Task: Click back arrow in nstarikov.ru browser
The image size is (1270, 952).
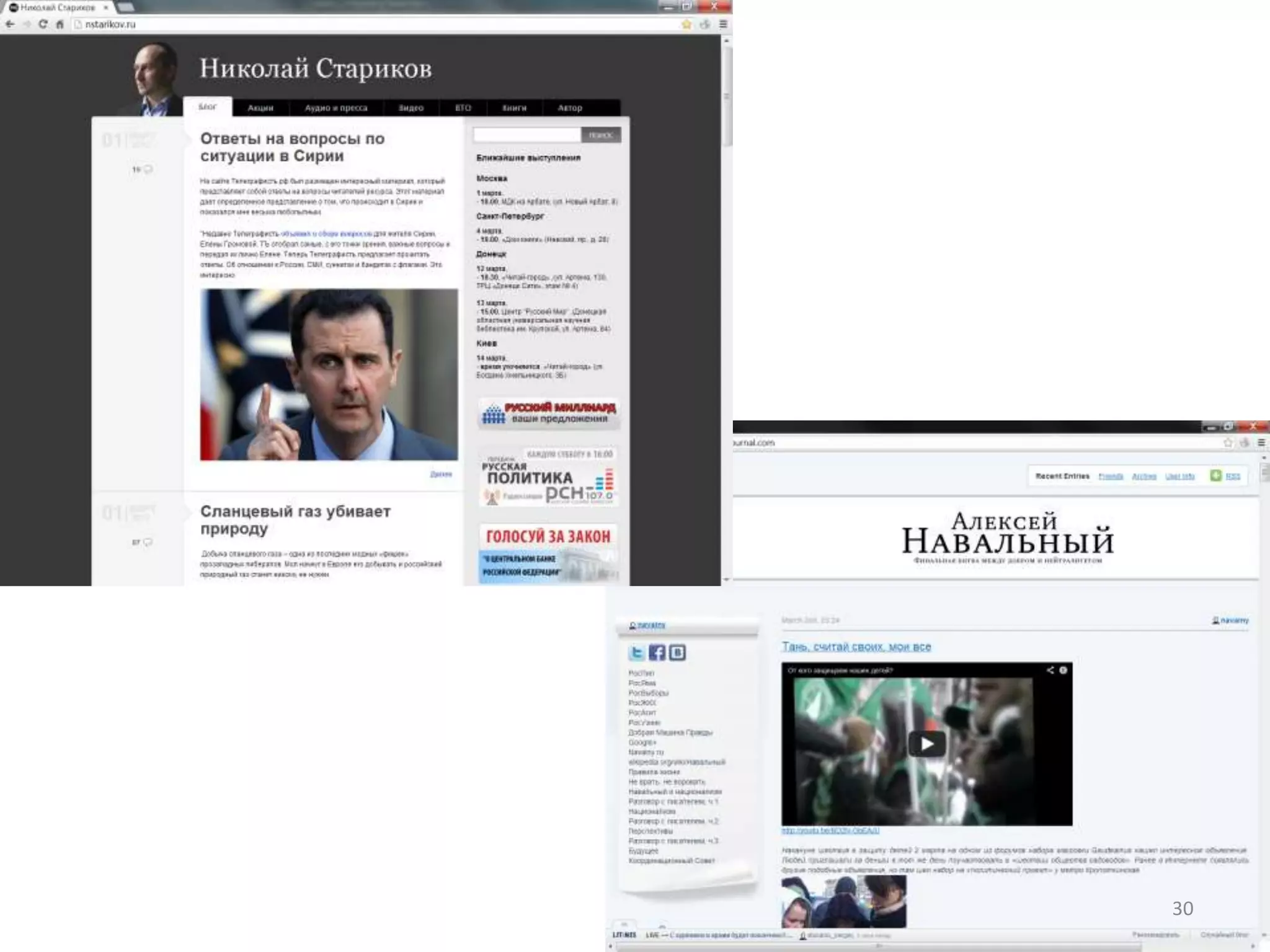Action: 10,24
